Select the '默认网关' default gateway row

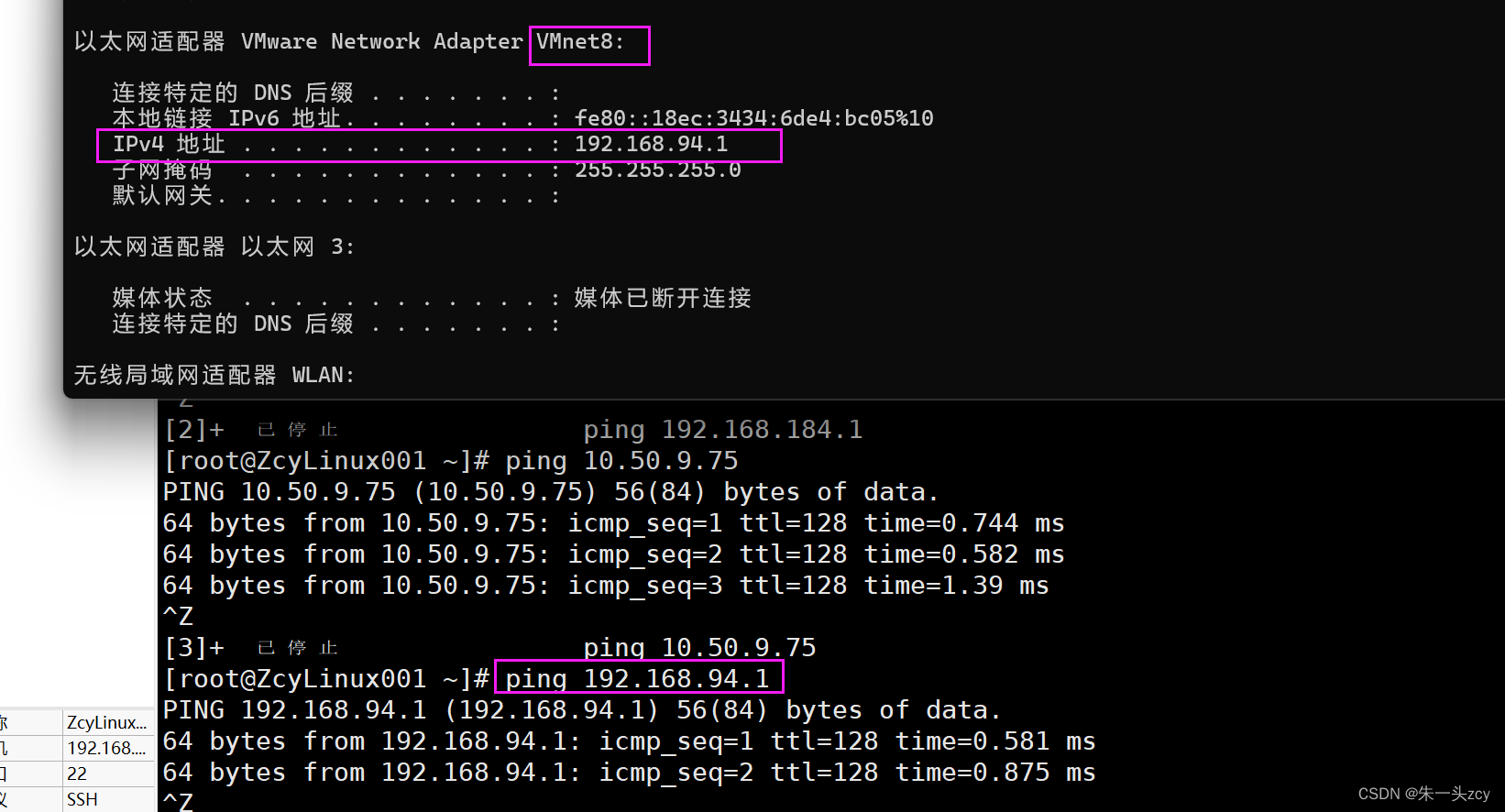(x=336, y=195)
